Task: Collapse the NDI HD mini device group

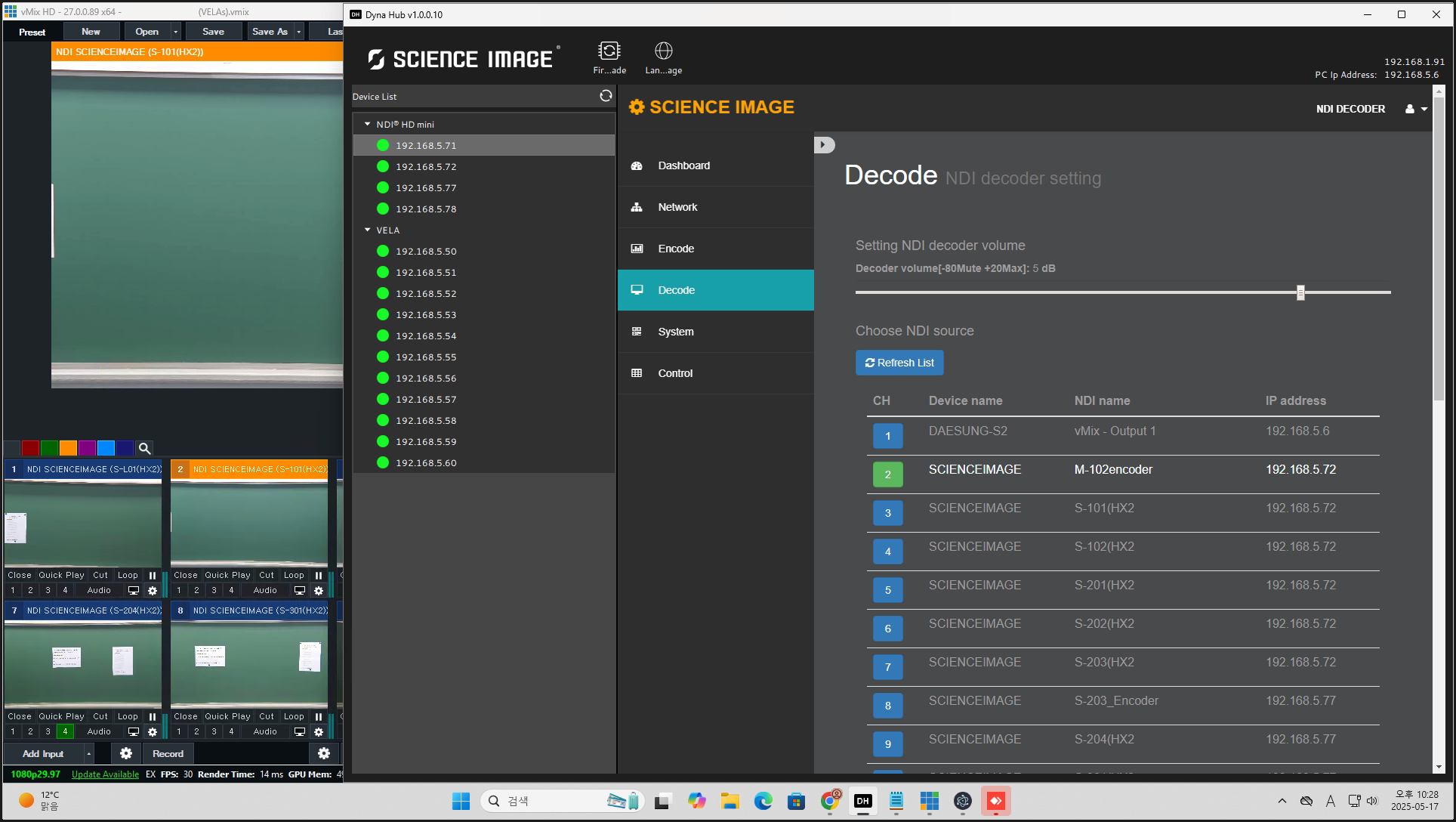Action: 368,124
